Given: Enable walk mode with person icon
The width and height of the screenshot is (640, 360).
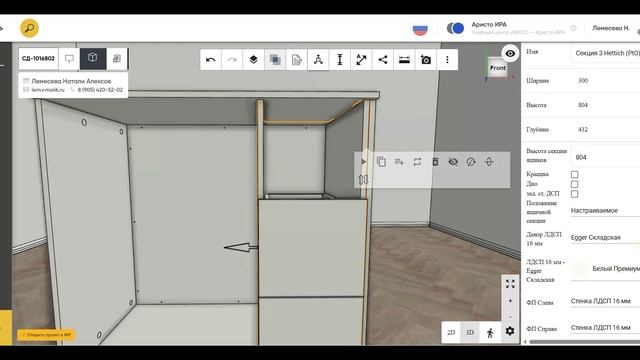Looking at the screenshot, I should tap(490, 332).
